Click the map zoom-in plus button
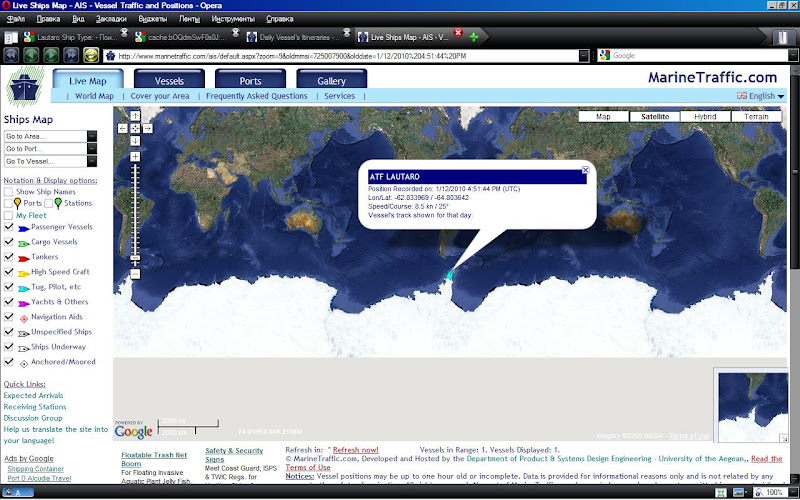 click(x=135, y=157)
